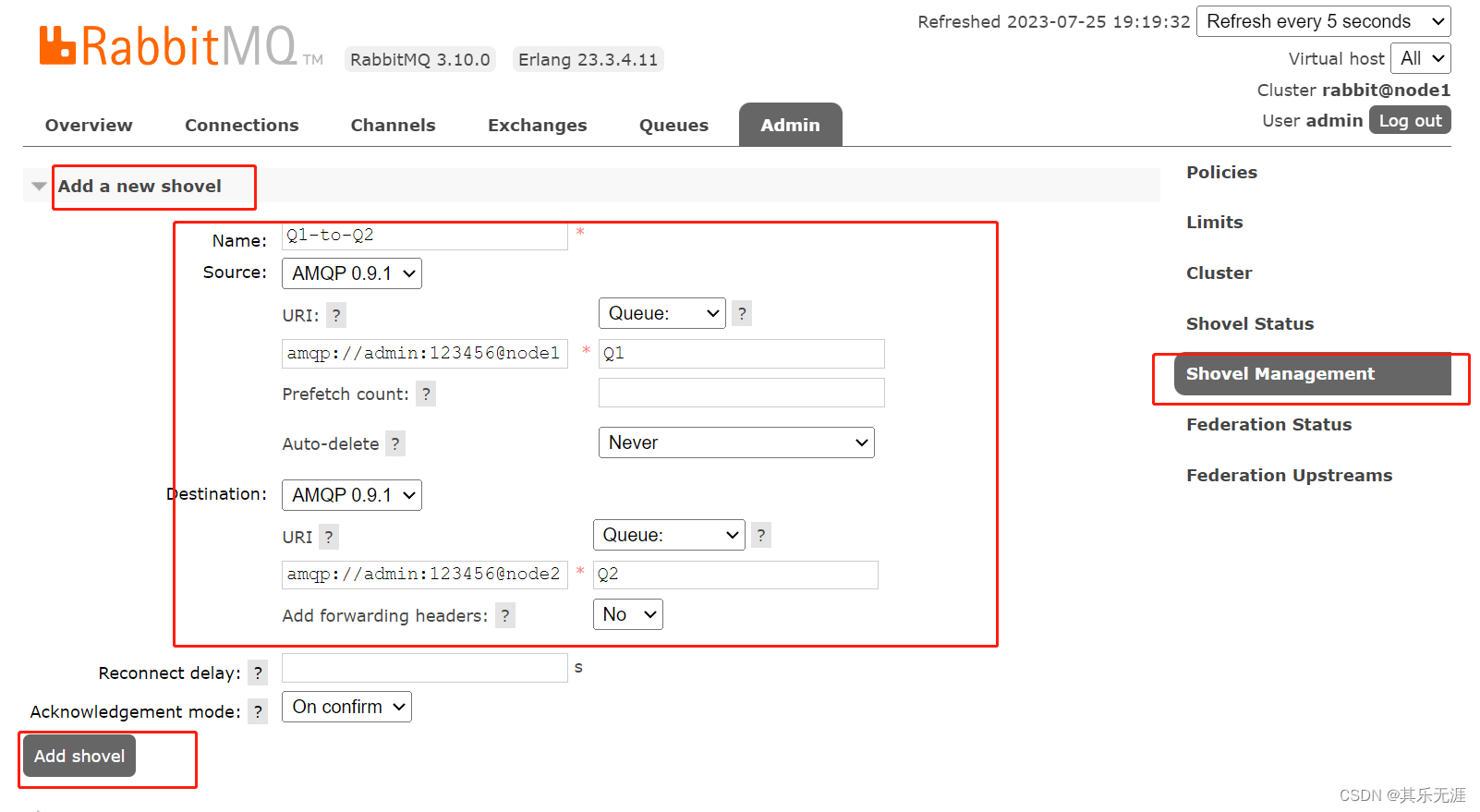This screenshot has height=812, width=1480.
Task: Open Cluster in the sidebar
Action: [1219, 273]
